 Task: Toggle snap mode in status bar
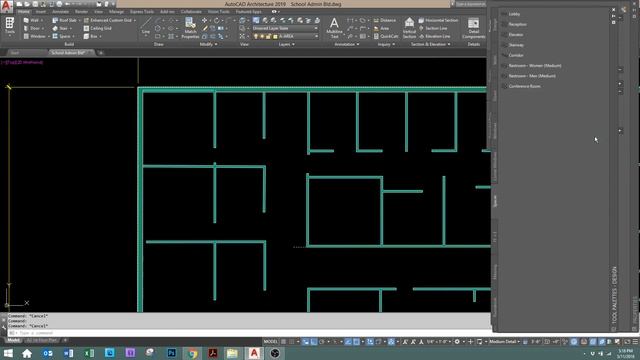[x=291, y=342]
